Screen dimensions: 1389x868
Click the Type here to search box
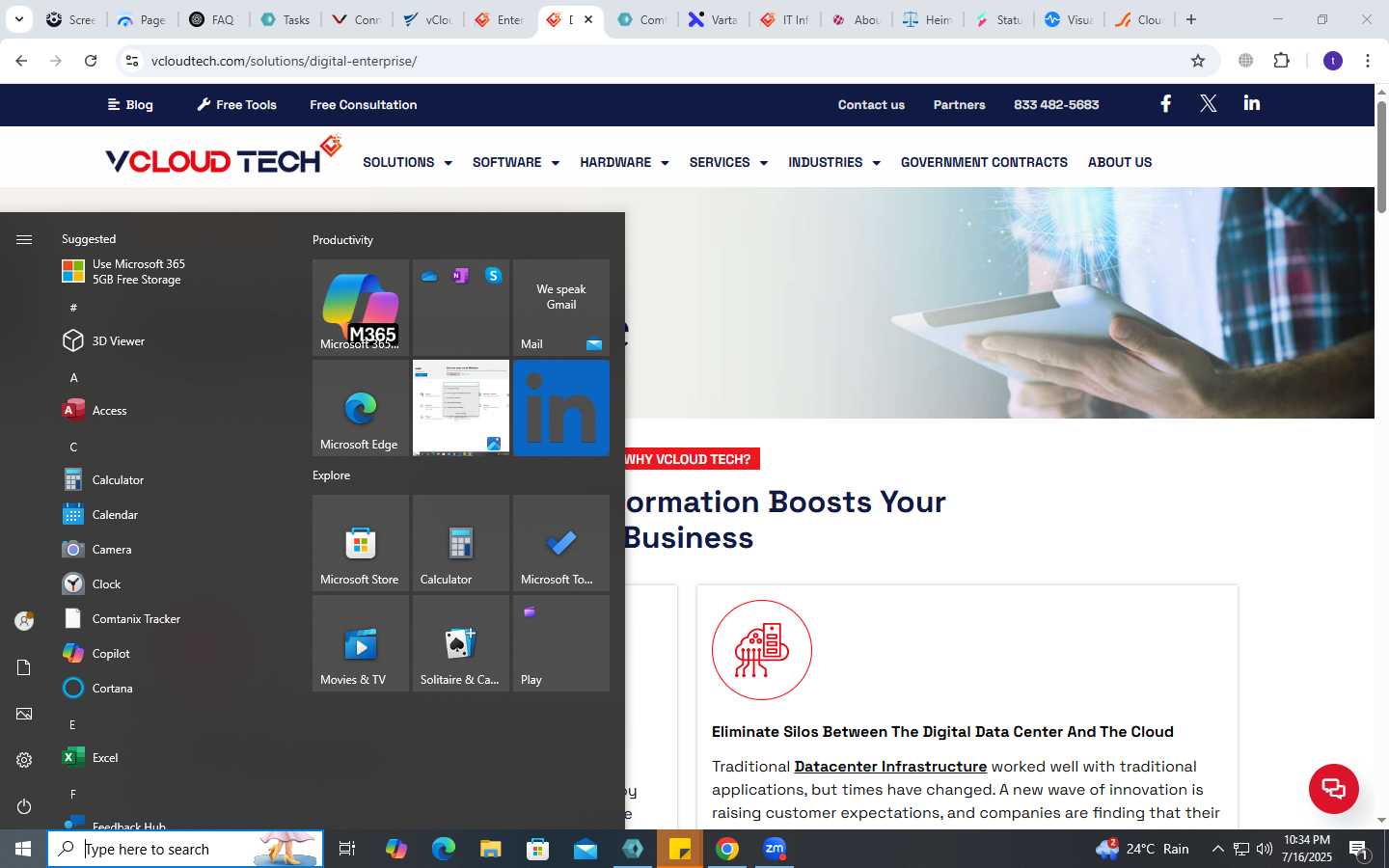pos(185,849)
